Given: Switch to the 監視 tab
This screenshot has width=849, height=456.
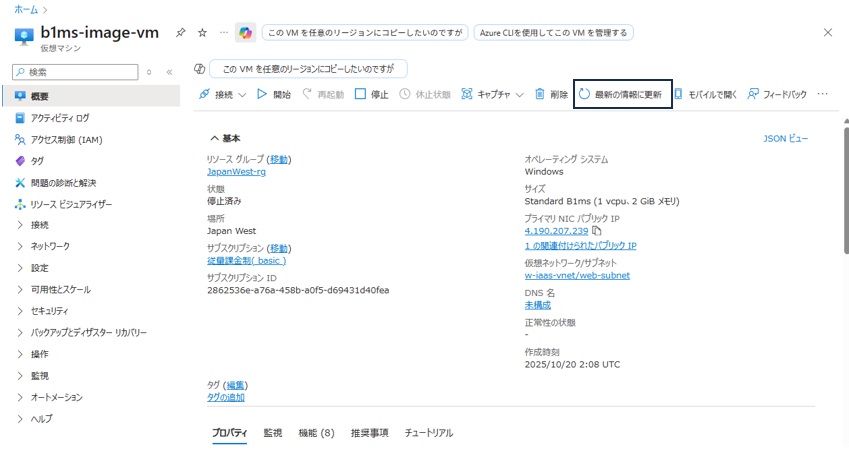Looking at the screenshot, I should click(x=273, y=433).
